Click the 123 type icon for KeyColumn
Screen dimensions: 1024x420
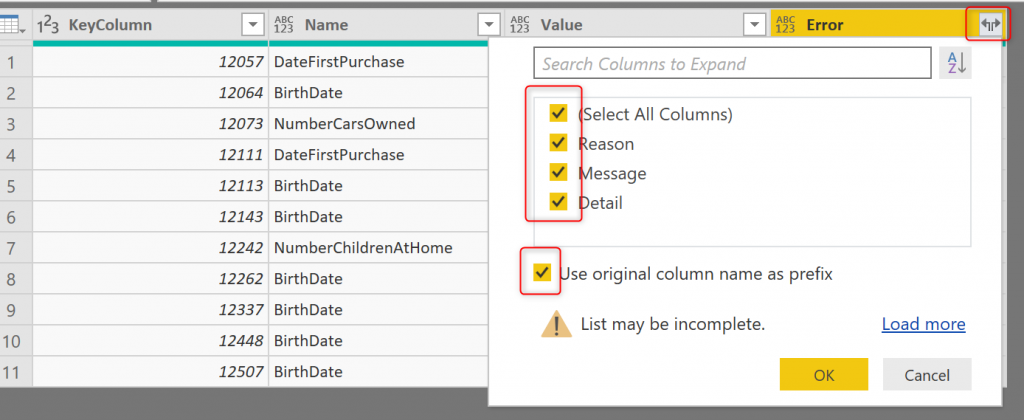[49, 25]
